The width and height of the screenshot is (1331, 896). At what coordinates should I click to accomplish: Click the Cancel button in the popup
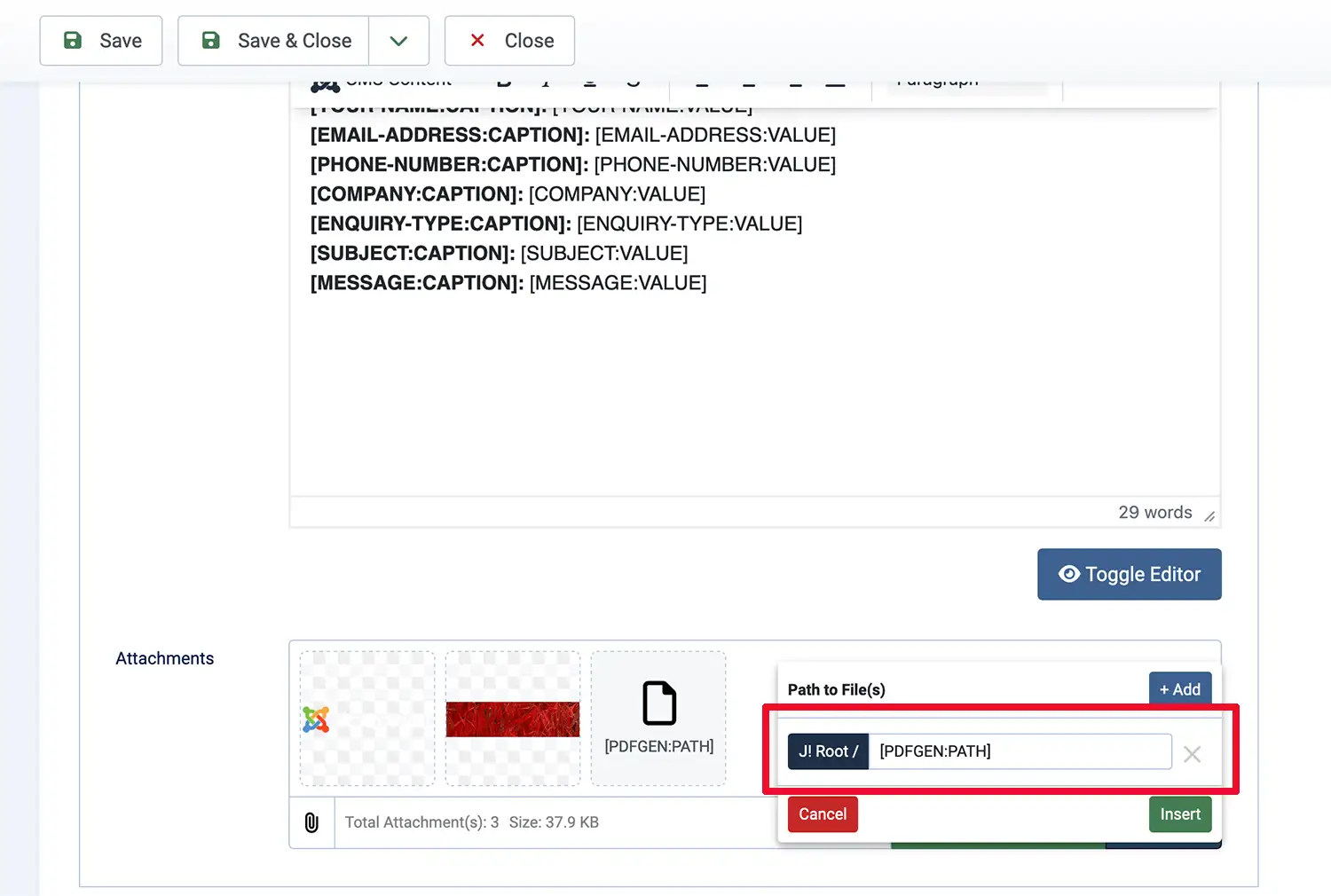pos(823,814)
